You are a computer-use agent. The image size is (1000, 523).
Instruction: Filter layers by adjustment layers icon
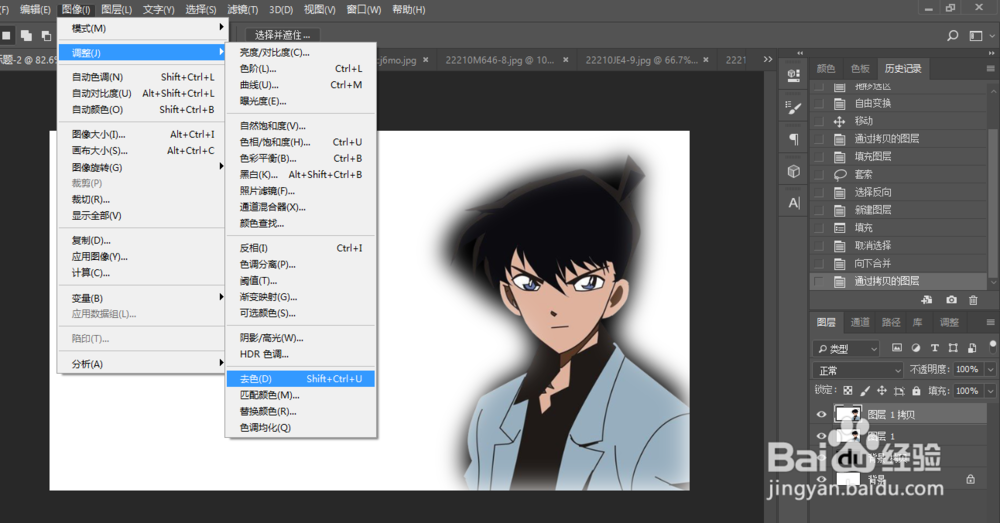click(916, 348)
